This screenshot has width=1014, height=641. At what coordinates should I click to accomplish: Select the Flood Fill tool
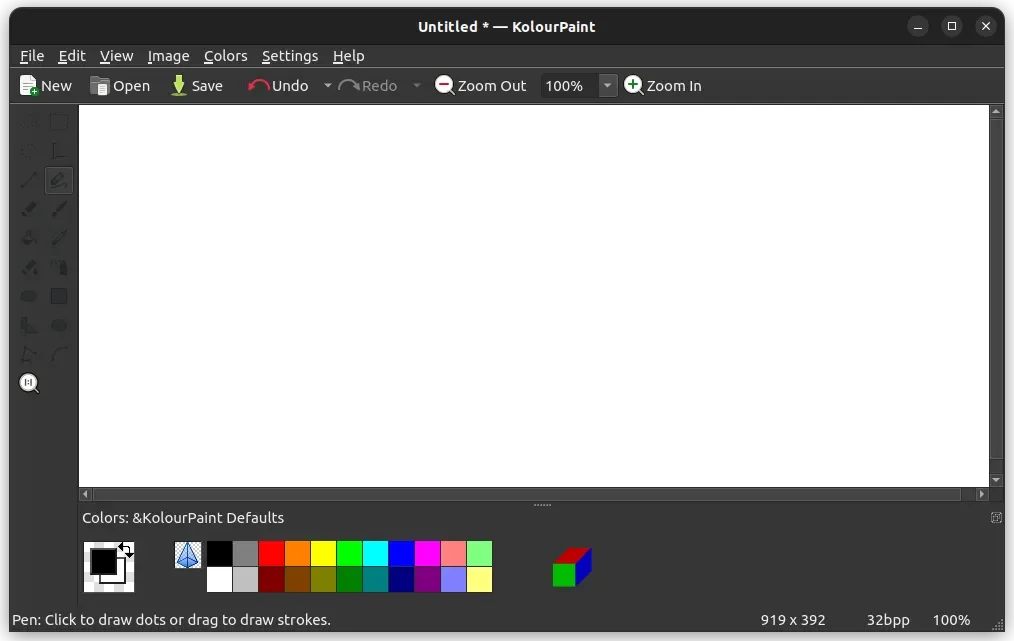(29, 238)
